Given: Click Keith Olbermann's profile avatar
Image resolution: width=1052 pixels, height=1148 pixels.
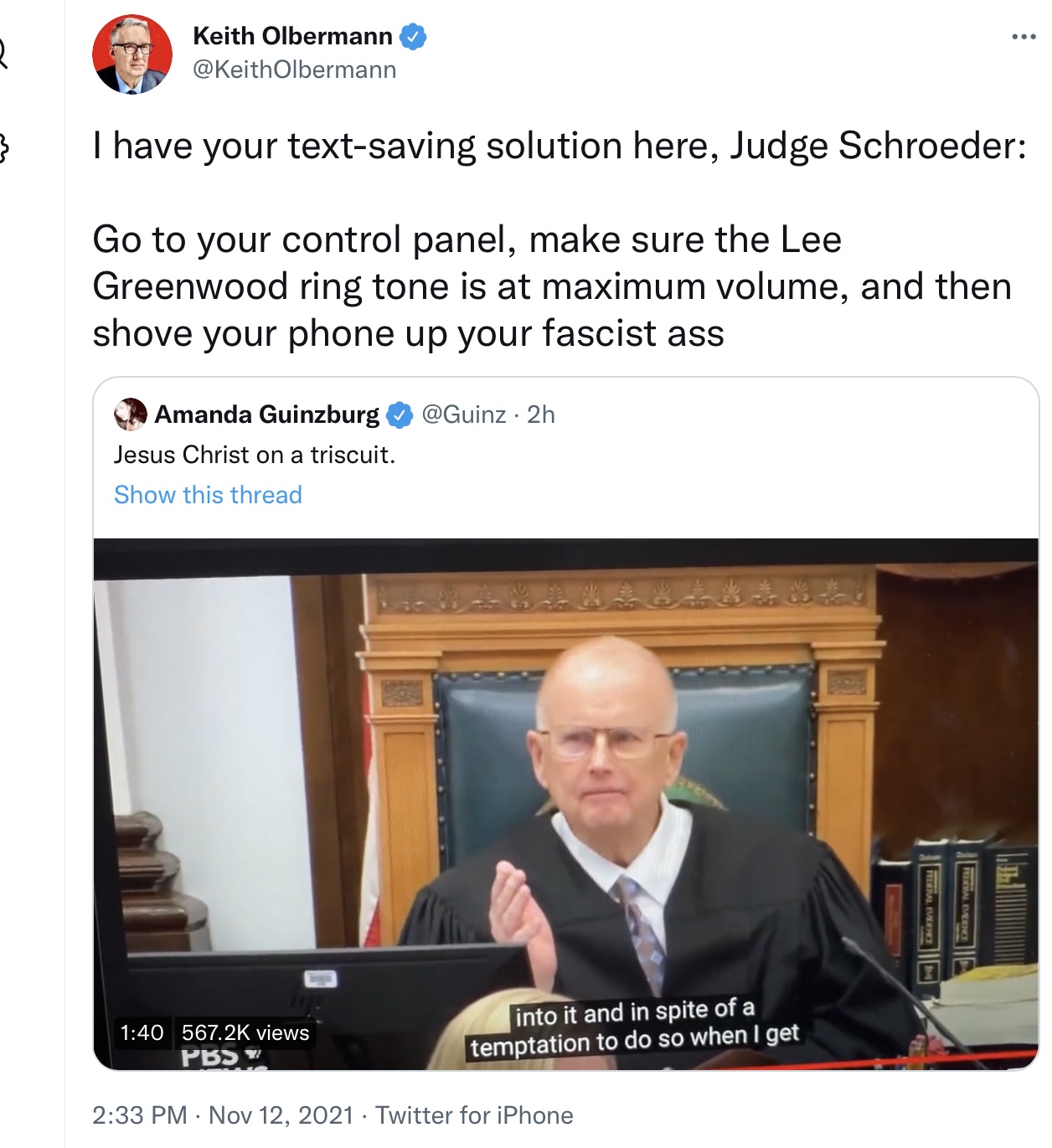Looking at the screenshot, I should [x=132, y=54].
